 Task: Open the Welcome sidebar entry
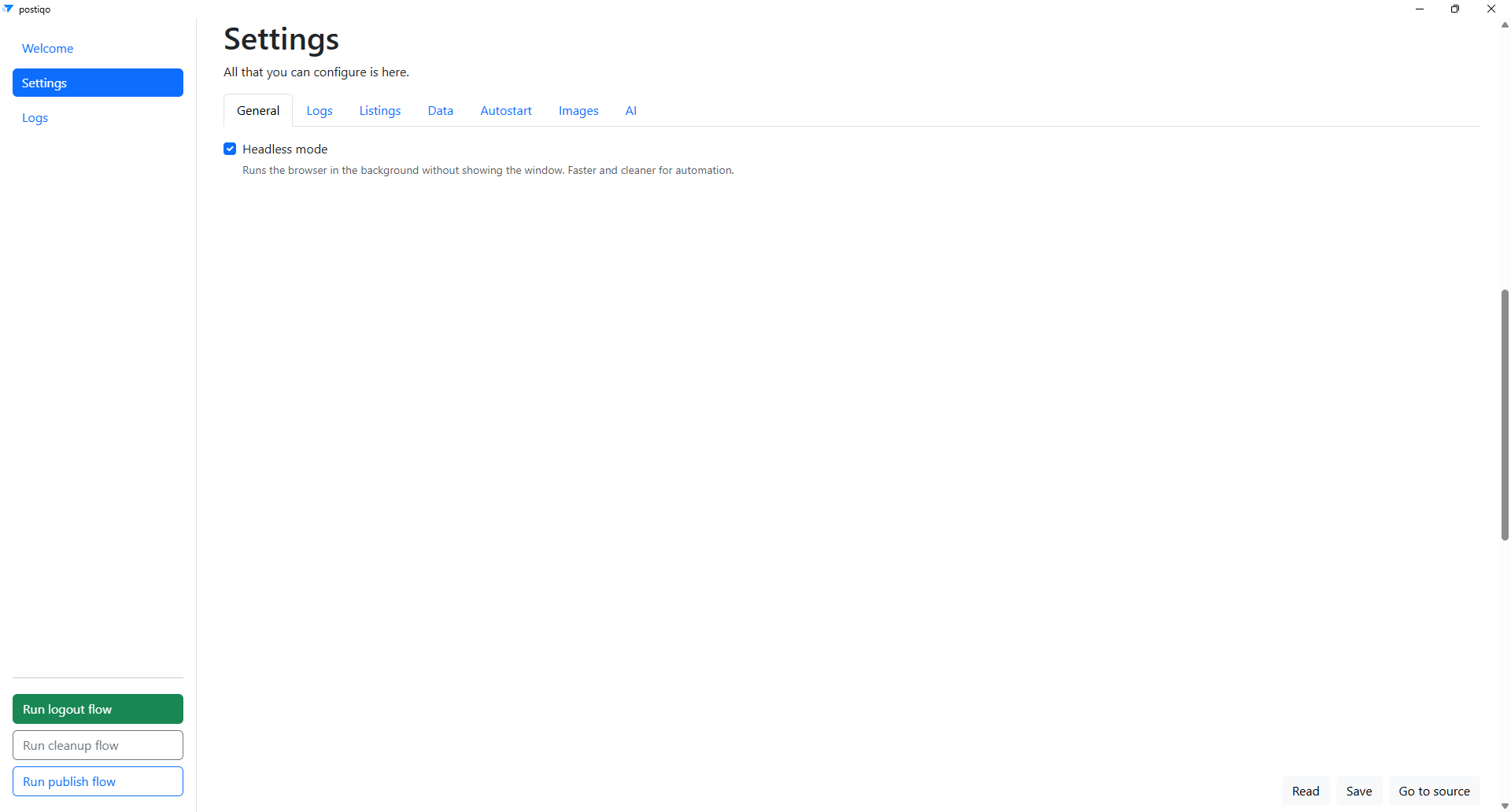tap(47, 48)
